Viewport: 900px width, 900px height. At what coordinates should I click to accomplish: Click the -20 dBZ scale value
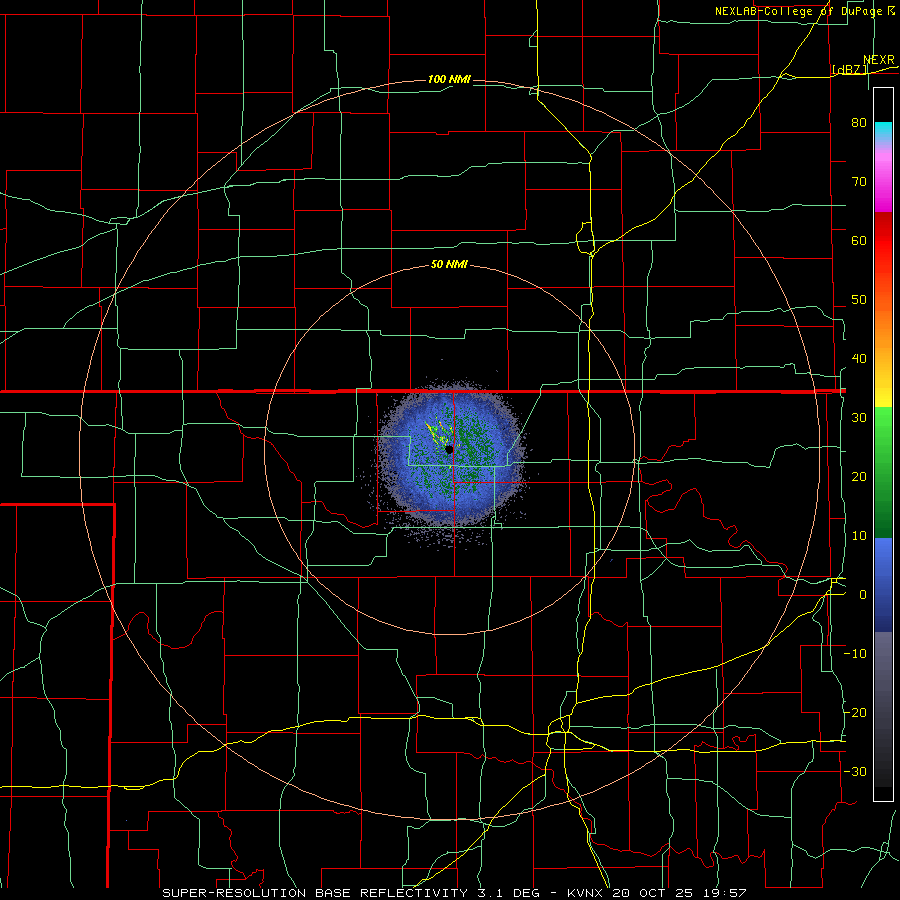(855, 713)
